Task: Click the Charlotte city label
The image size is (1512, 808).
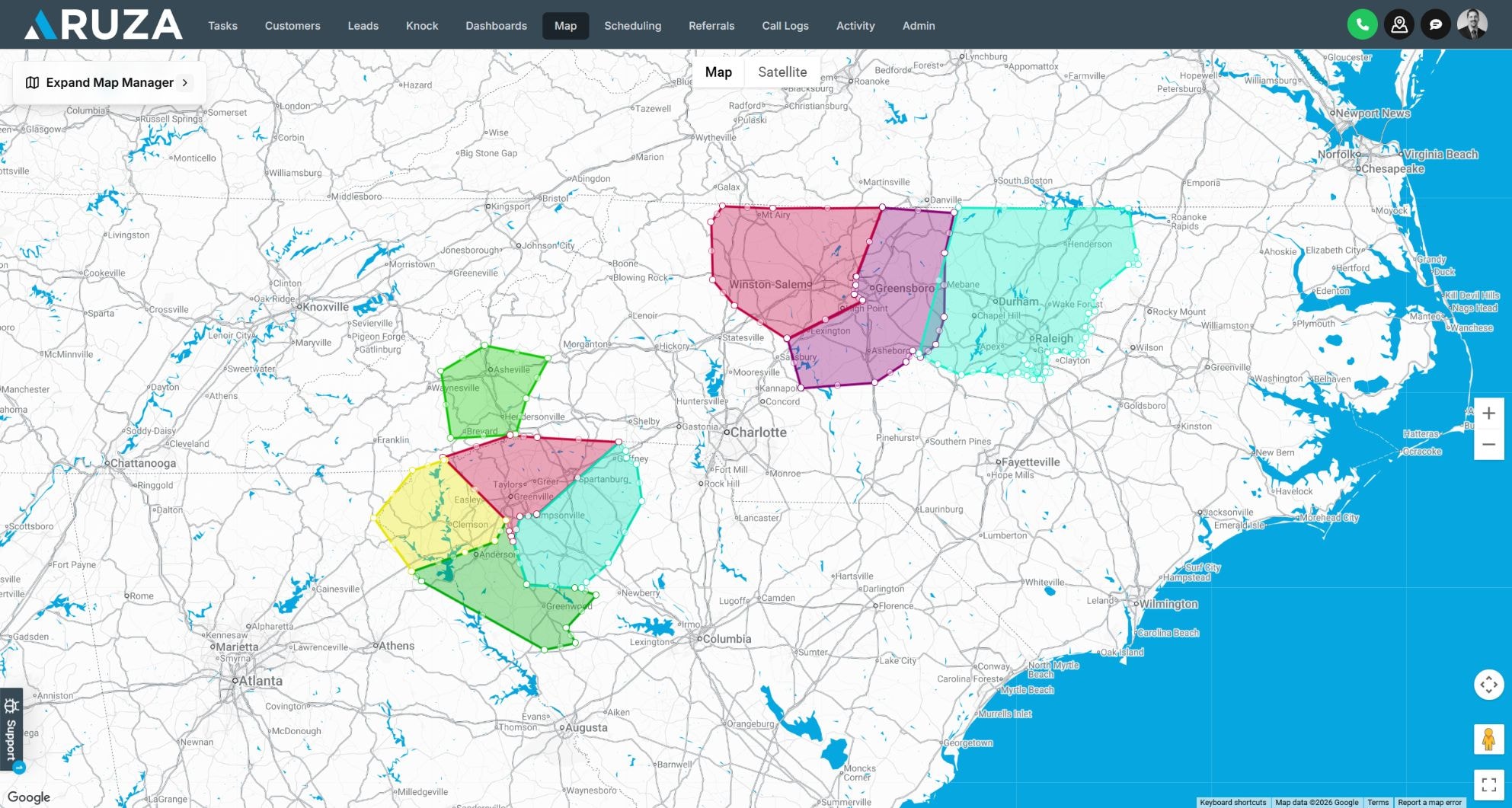Action: coord(758,432)
